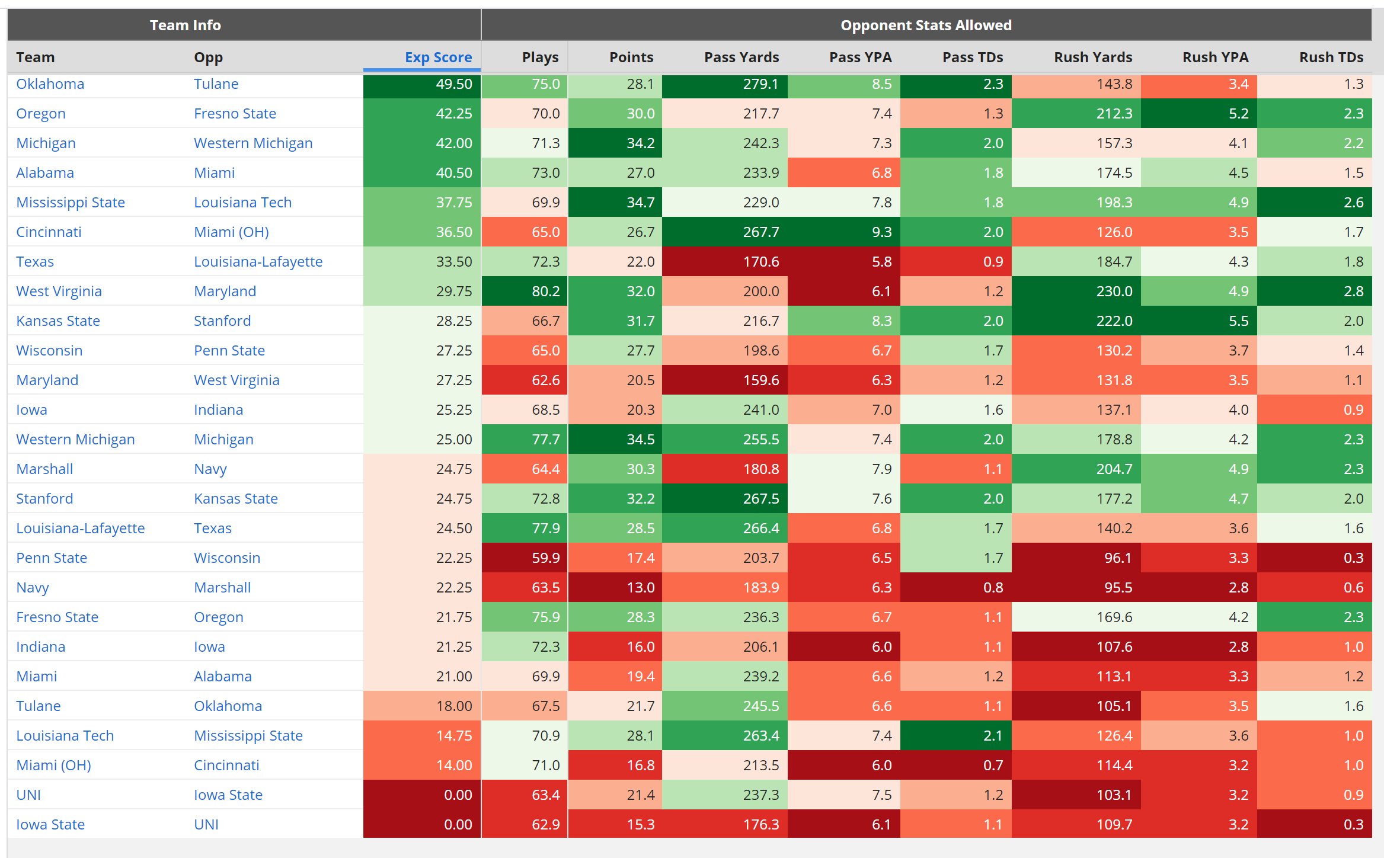Image resolution: width=1384 pixels, height=868 pixels.
Task: Click the Team column header
Action: [36, 57]
